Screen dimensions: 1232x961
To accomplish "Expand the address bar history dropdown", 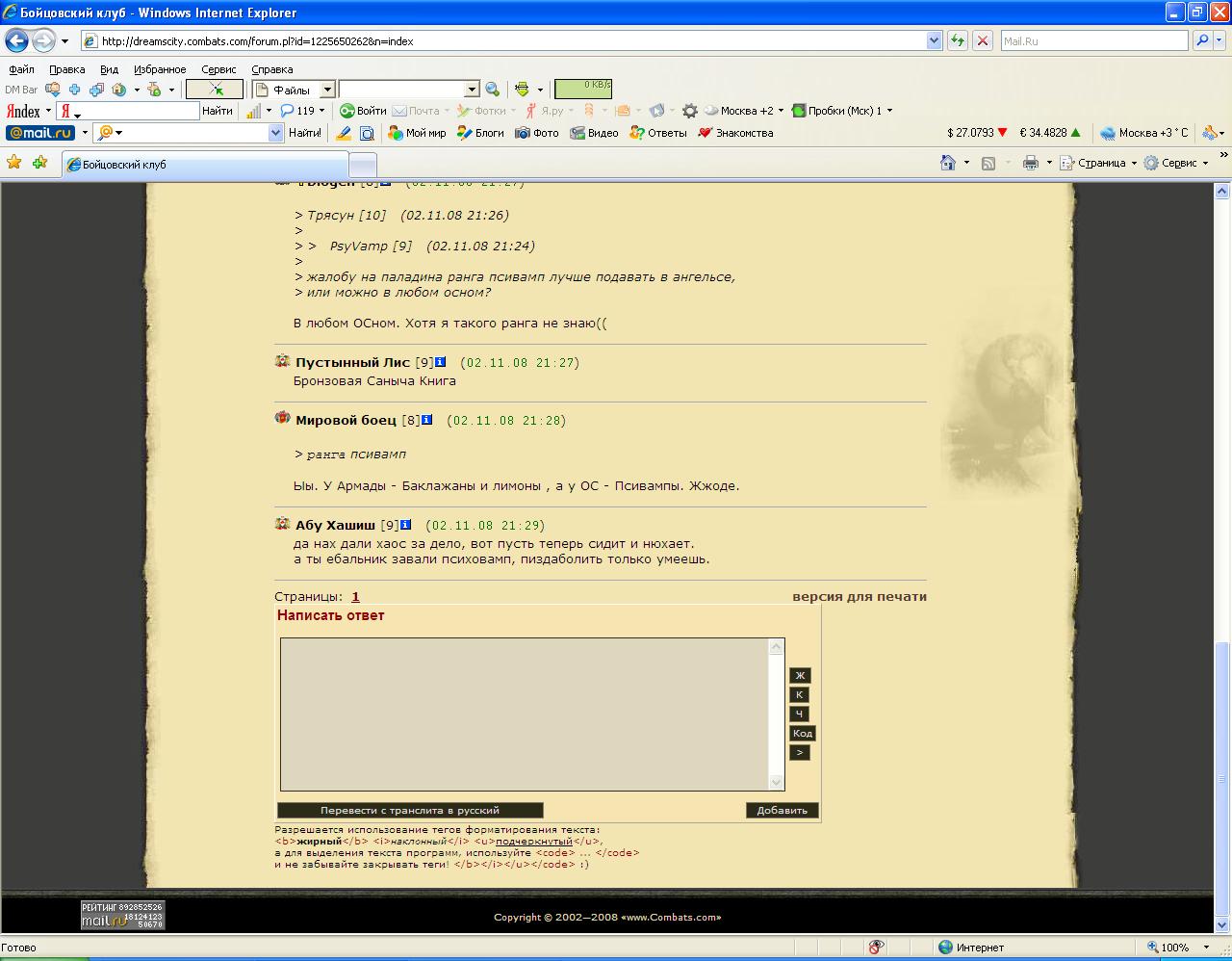I will pos(934,40).
